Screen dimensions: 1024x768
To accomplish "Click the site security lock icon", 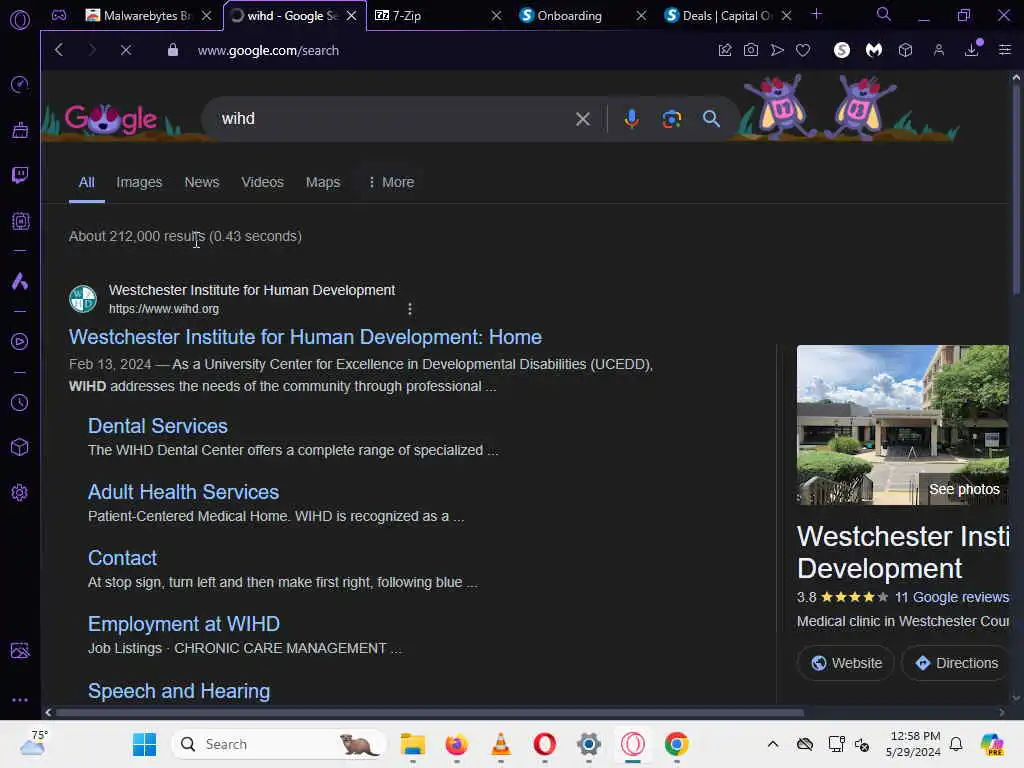I will pyautogui.click(x=172, y=50).
